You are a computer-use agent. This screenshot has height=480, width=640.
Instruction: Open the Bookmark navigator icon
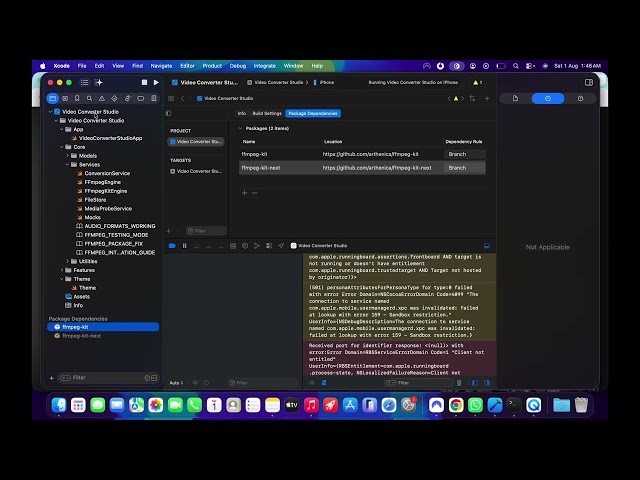(77, 98)
